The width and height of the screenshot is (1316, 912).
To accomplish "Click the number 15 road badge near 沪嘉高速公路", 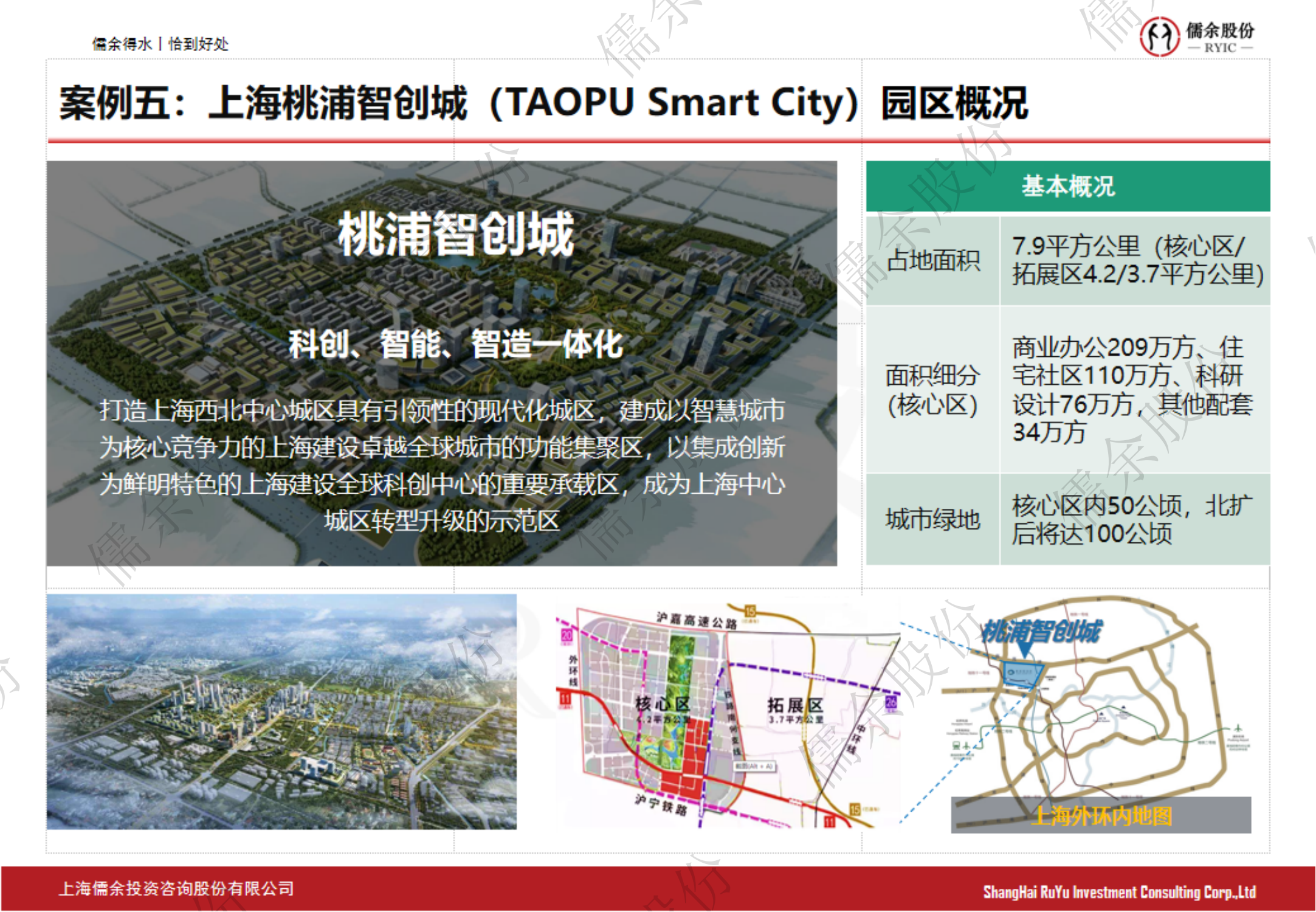I will pyautogui.click(x=750, y=610).
